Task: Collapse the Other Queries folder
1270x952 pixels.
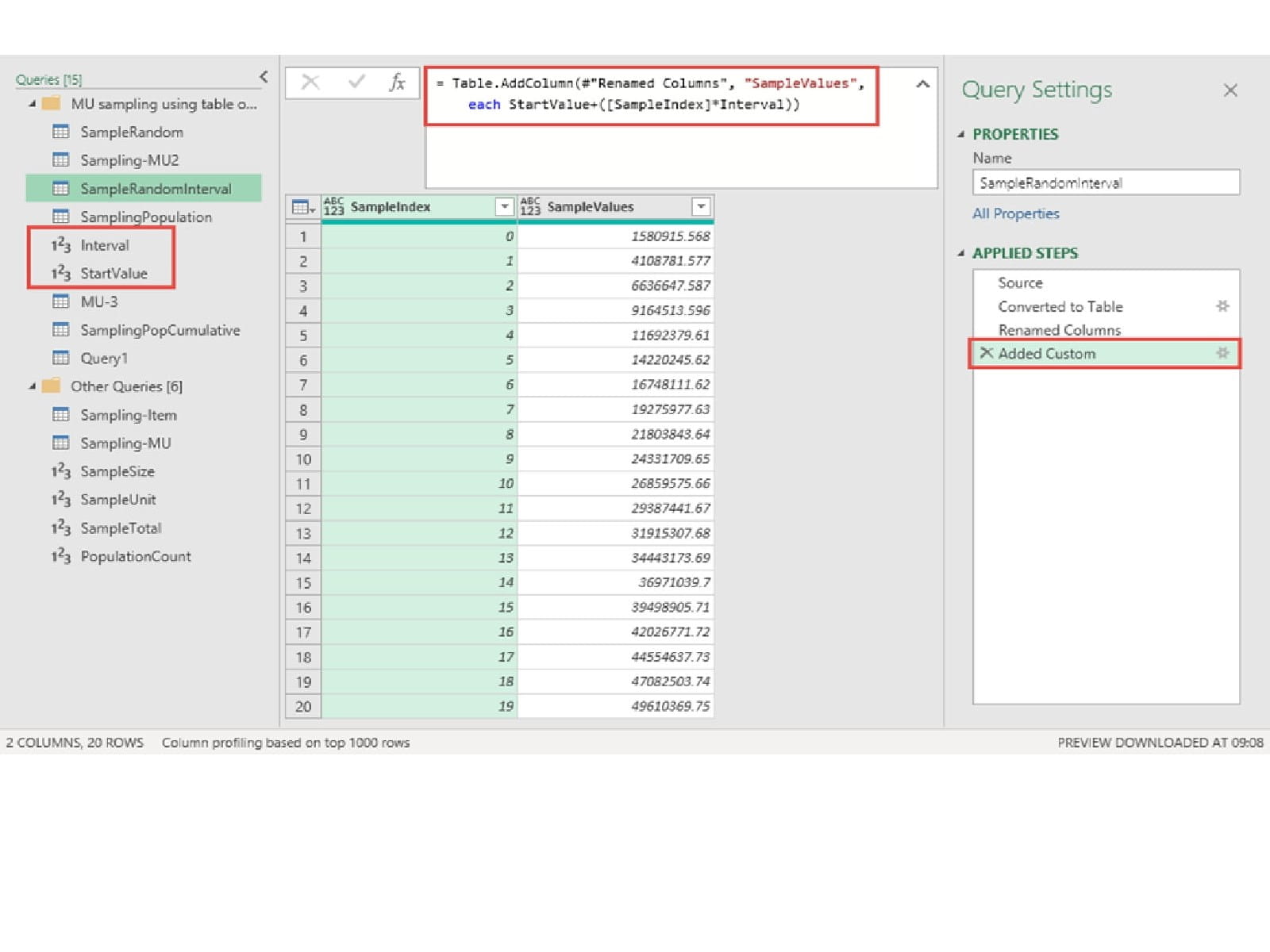Action: pyautogui.click(x=33, y=386)
